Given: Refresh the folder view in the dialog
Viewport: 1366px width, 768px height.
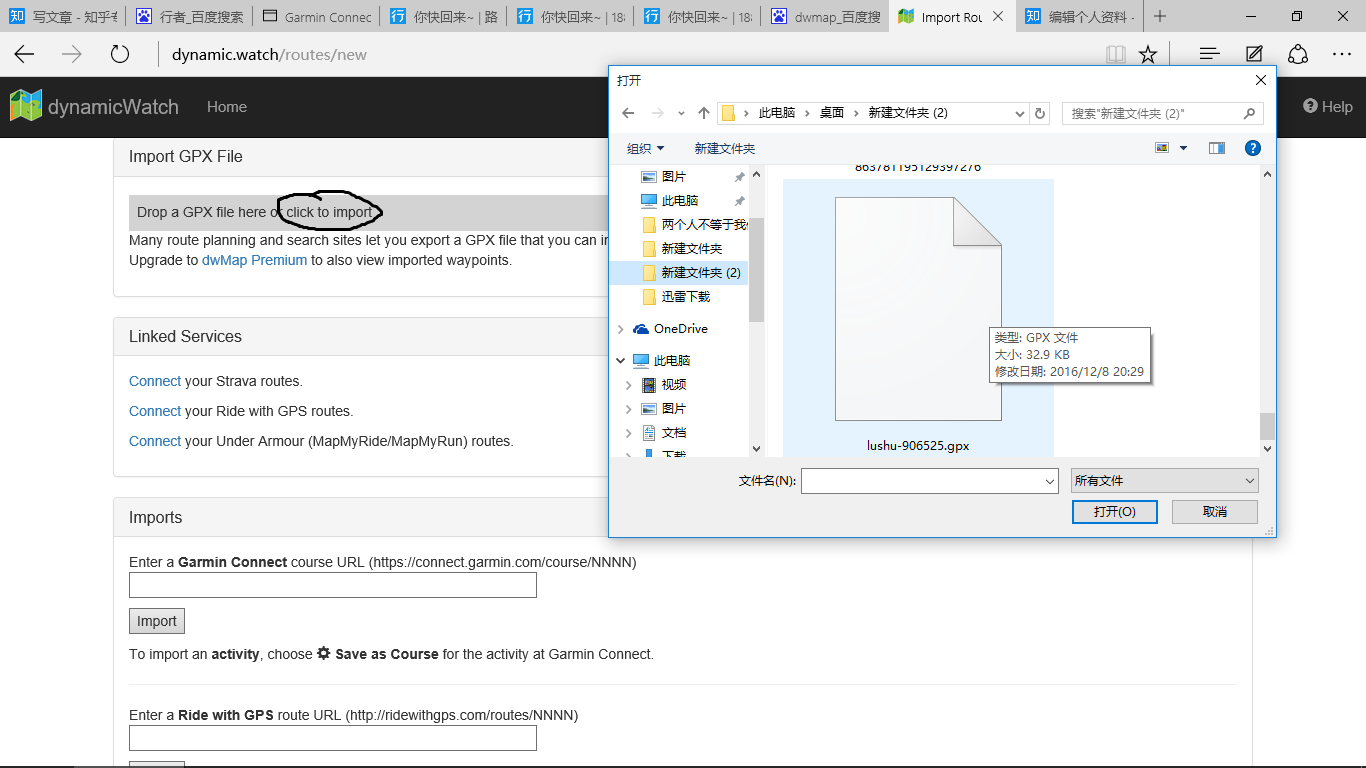Looking at the screenshot, I should 1040,113.
